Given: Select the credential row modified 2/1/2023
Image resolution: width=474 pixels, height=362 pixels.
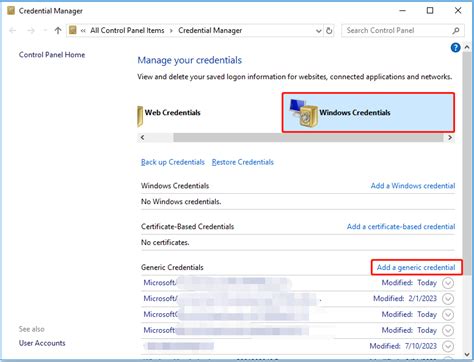Looking at the screenshot, I should [298, 299].
